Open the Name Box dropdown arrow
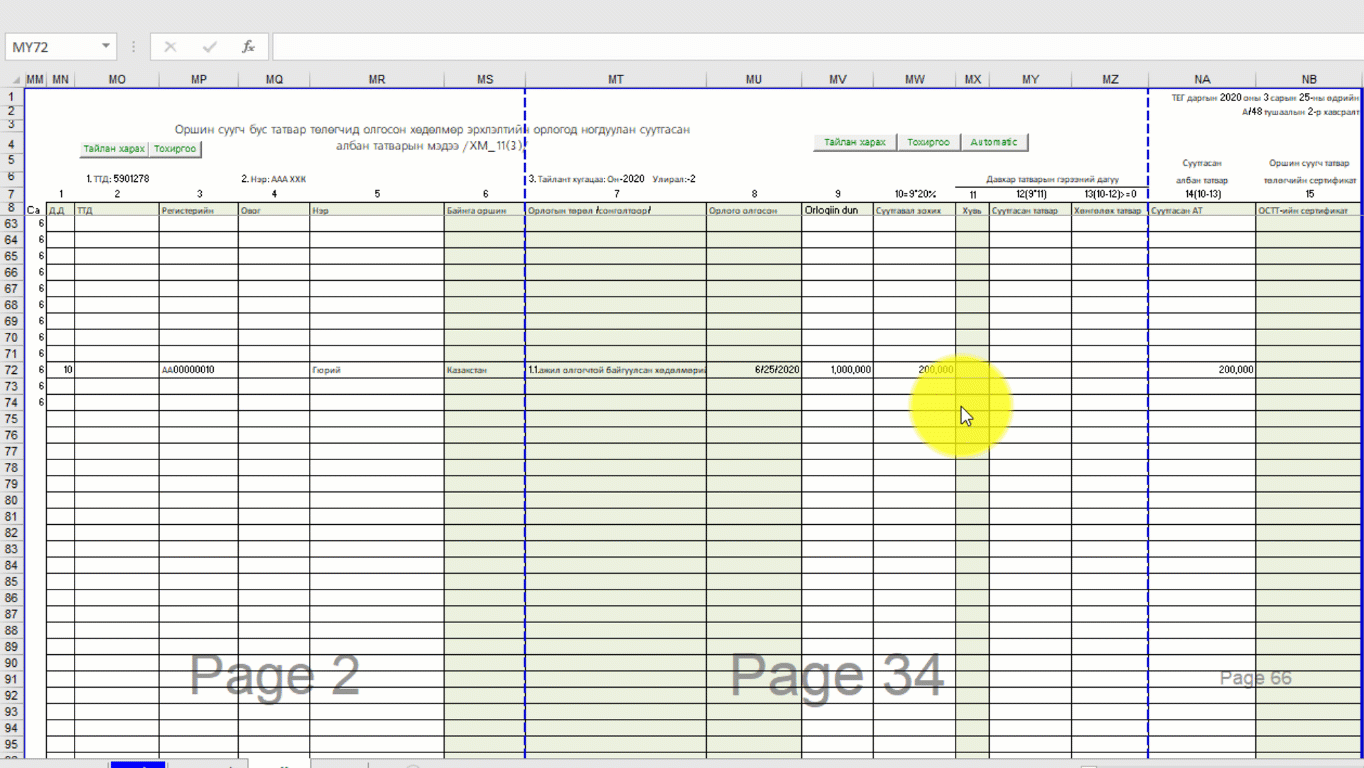 pos(105,47)
